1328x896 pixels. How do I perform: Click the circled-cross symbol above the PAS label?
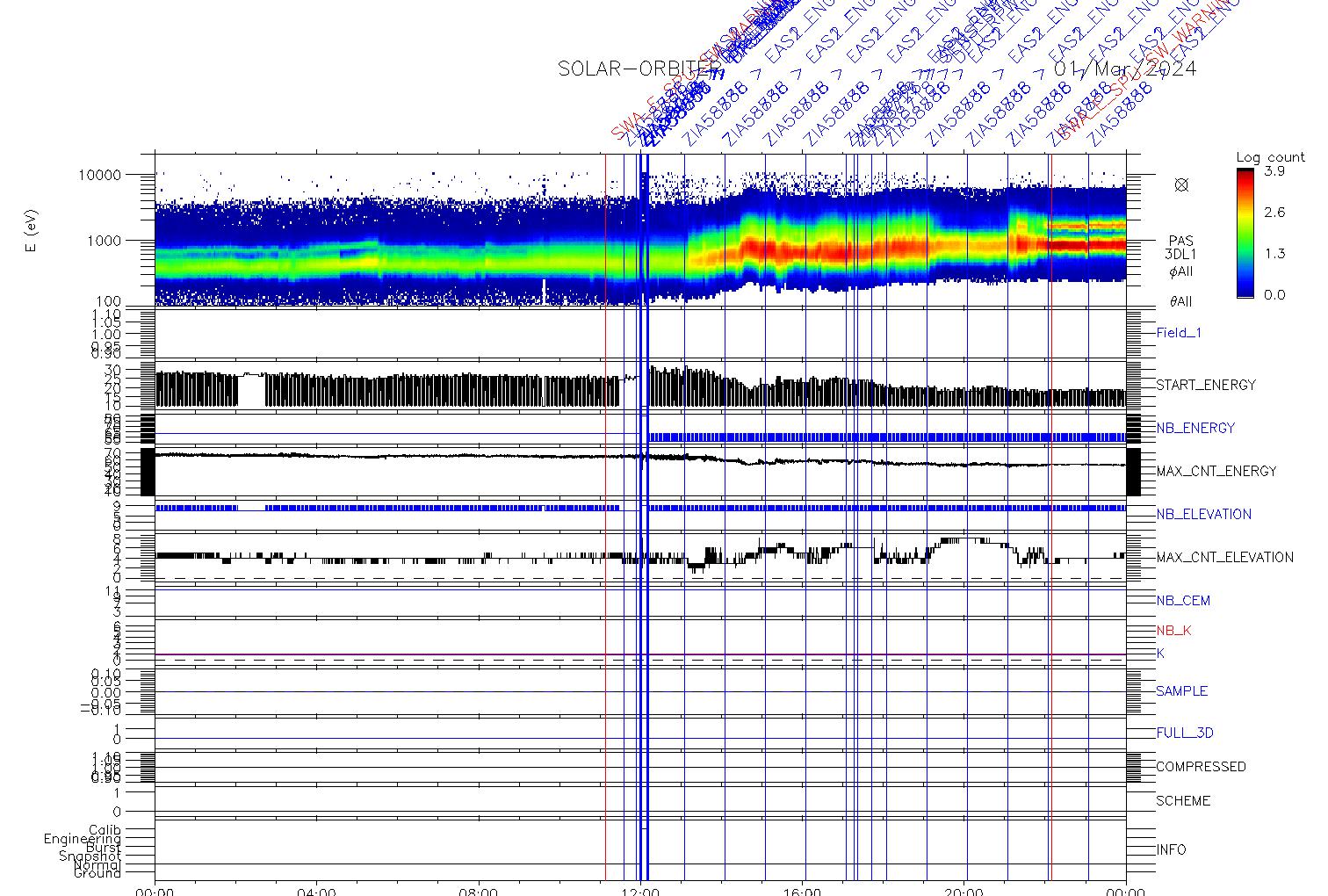1181,184
